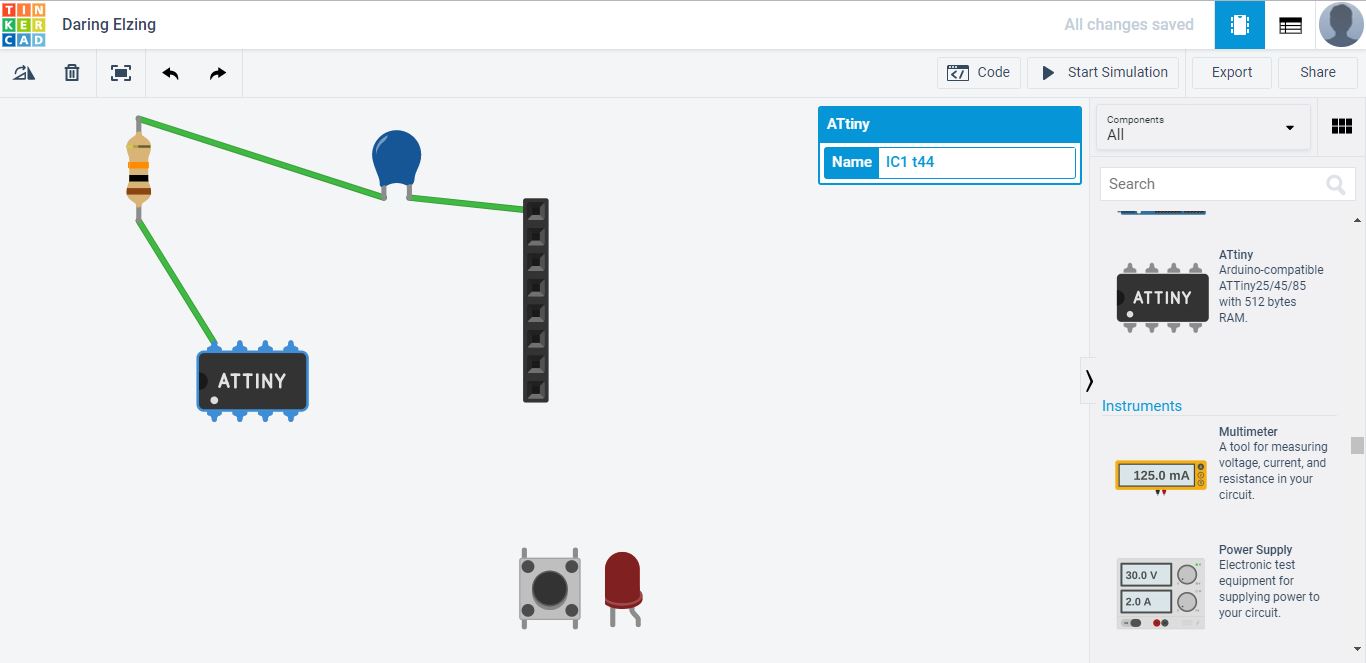Open the Tinkercad logo home link
Screen dimensions: 1366x663
click(24, 24)
